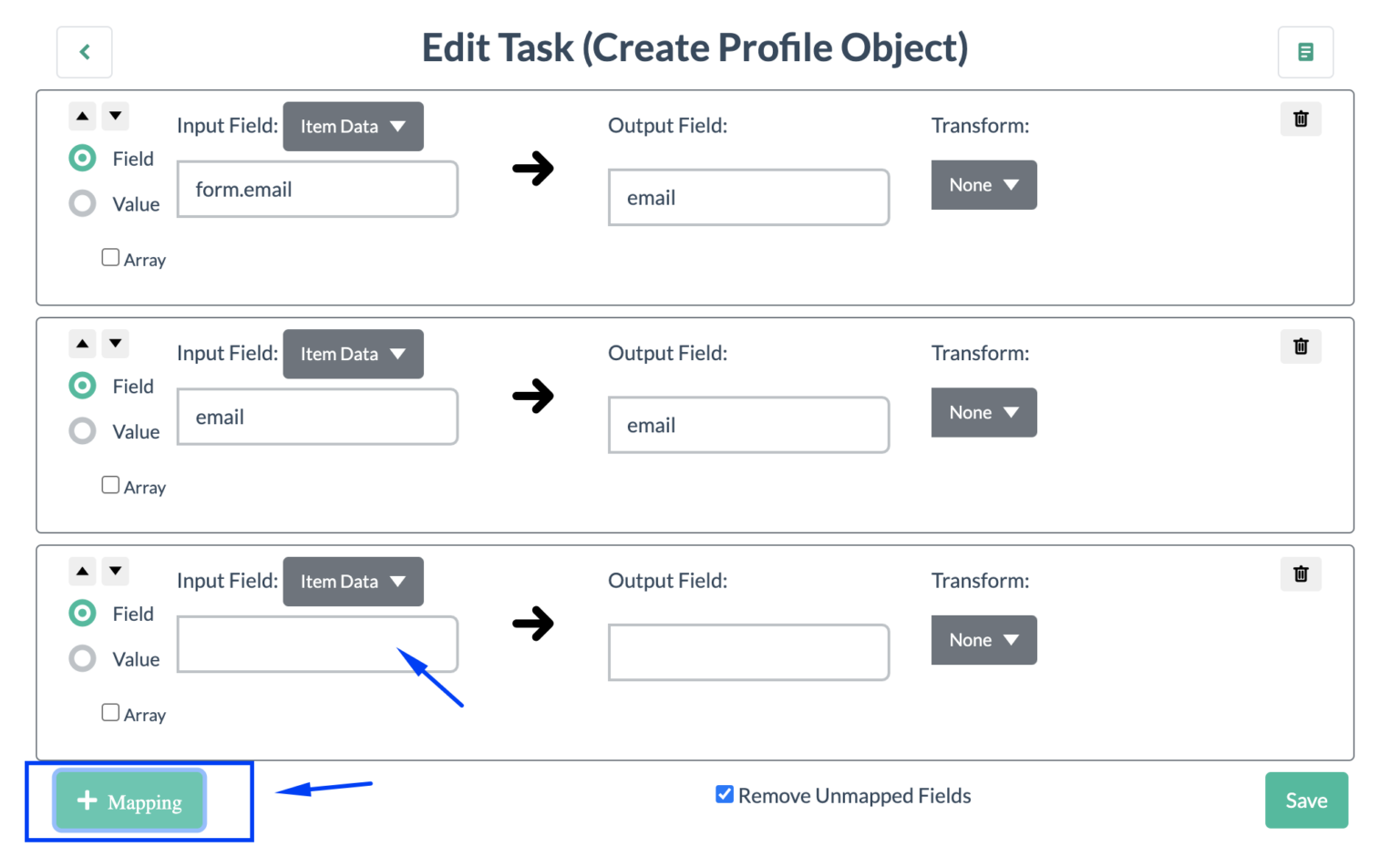Click the back arrow at top left

pyautogui.click(x=84, y=52)
